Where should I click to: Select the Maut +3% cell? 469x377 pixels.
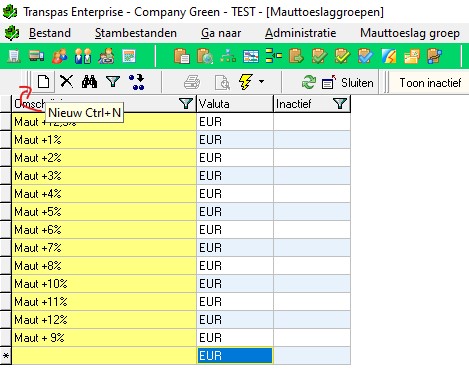pyautogui.click(x=104, y=176)
